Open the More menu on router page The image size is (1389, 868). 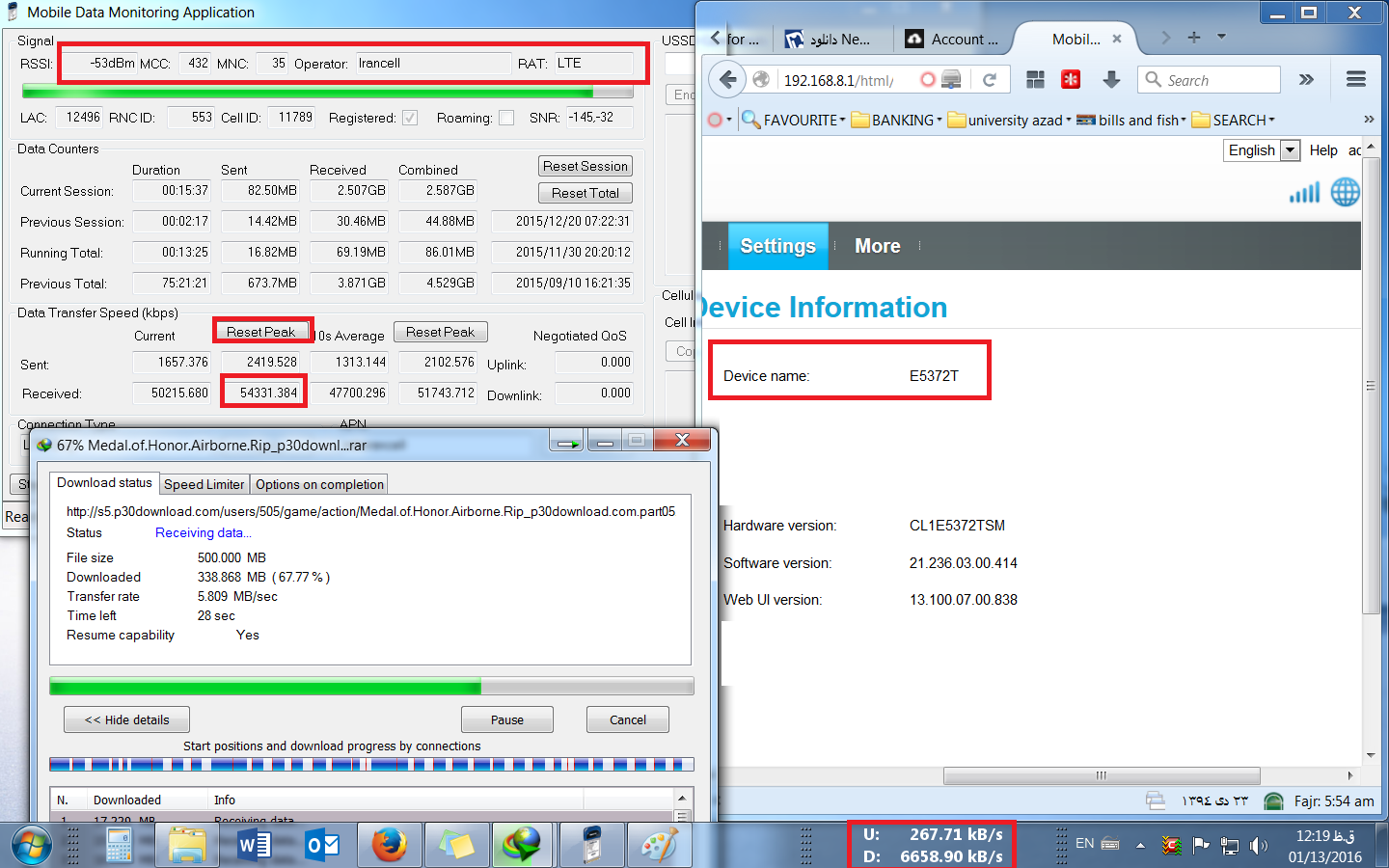pyautogui.click(x=878, y=246)
